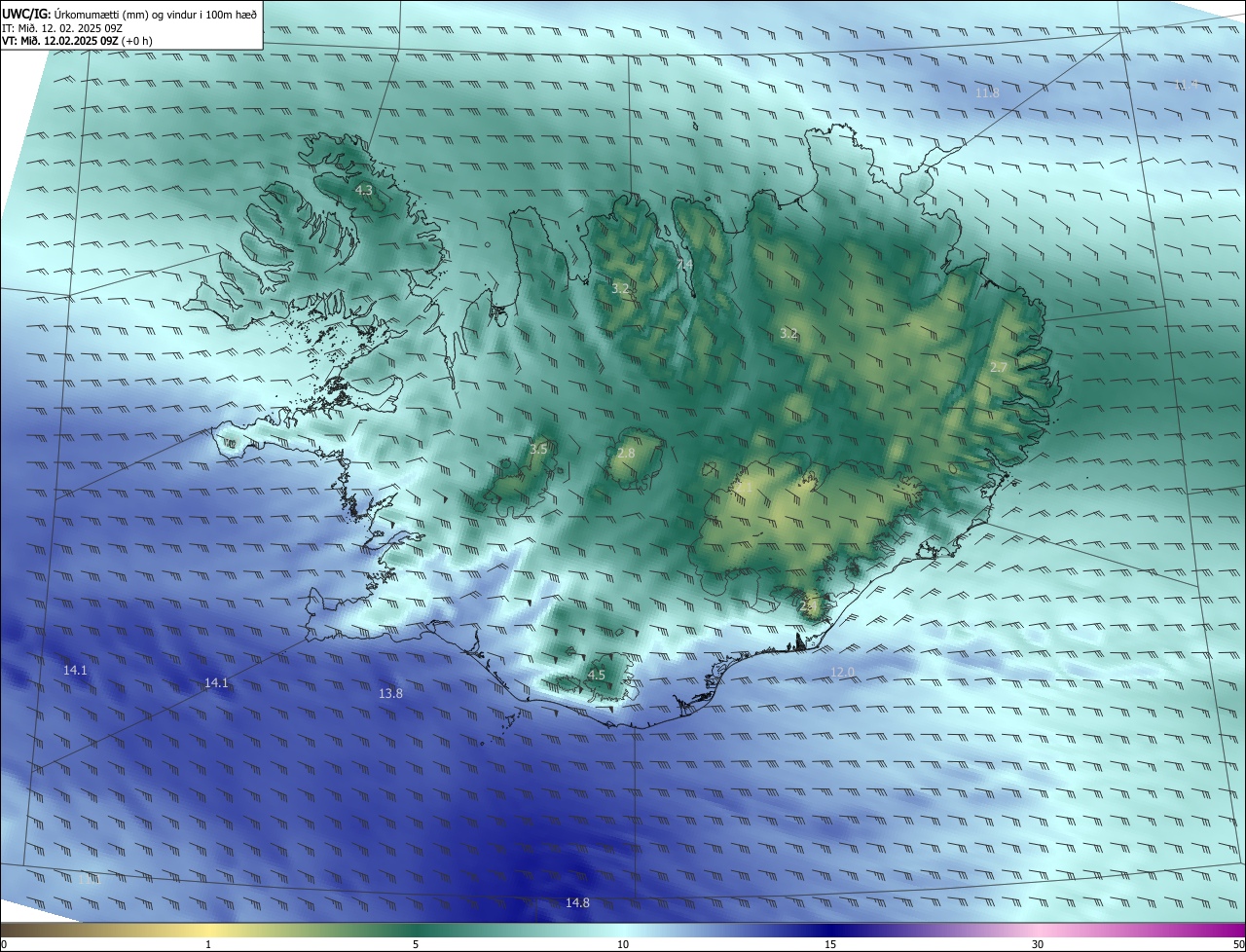The image size is (1246, 952).
Task: Click the 3.2 value nearest the 2.7 label
Action: [788, 334]
